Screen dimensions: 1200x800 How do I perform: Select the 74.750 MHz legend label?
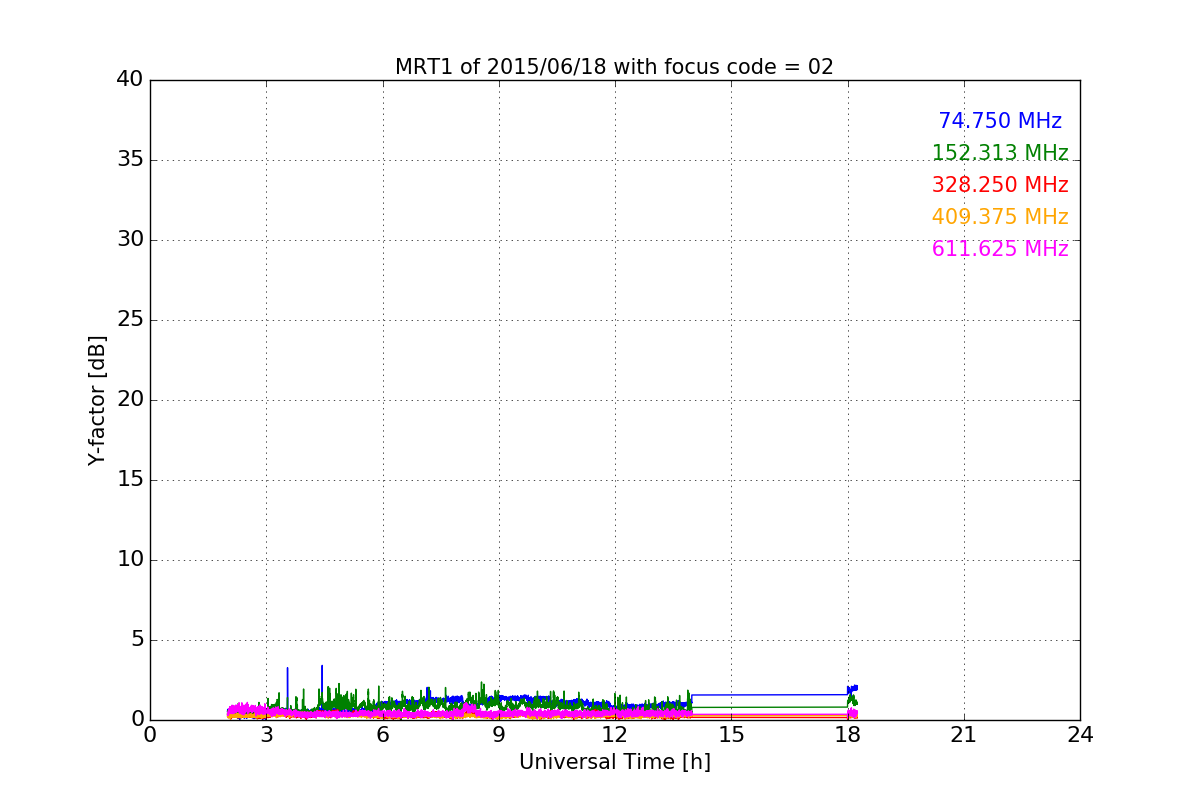coord(1000,121)
